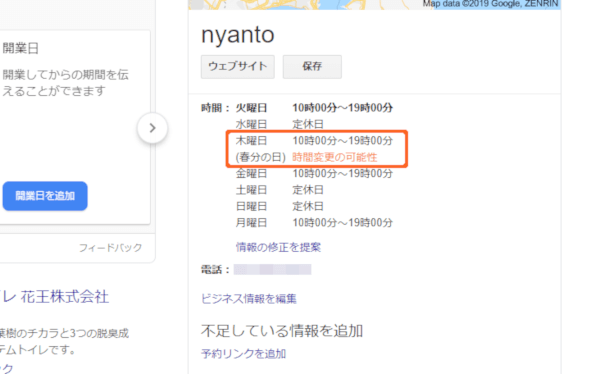The height and width of the screenshot is (374, 600).
Task: Click the フィードバック link
Action: (111, 248)
